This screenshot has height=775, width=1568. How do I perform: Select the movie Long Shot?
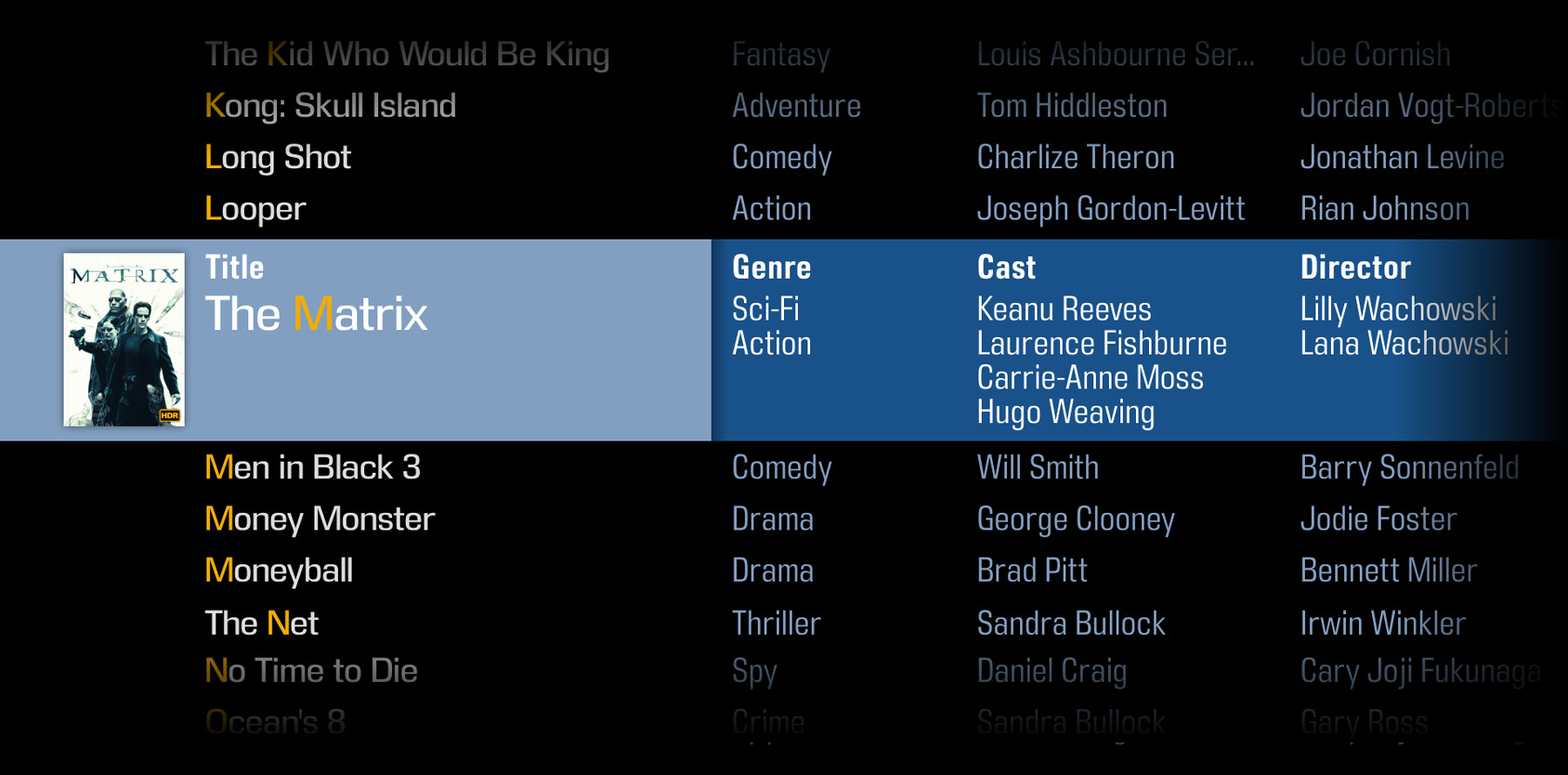coord(278,158)
